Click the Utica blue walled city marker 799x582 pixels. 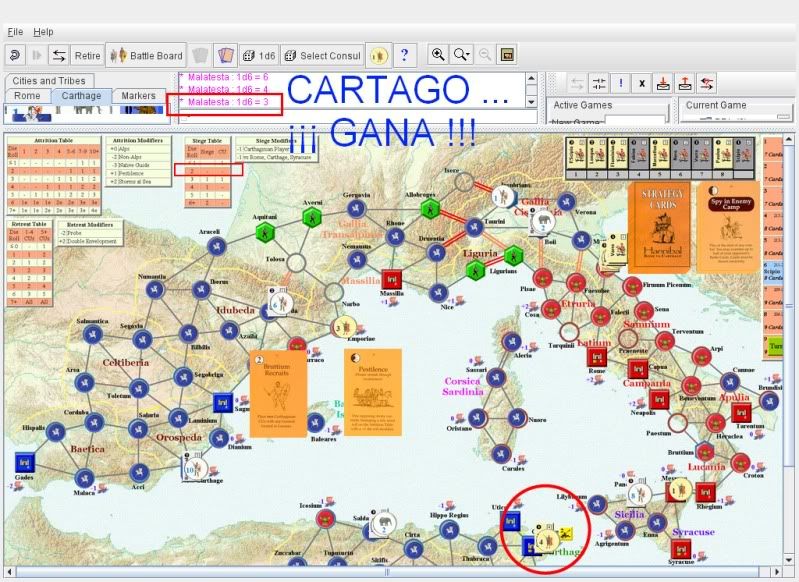[x=511, y=521]
